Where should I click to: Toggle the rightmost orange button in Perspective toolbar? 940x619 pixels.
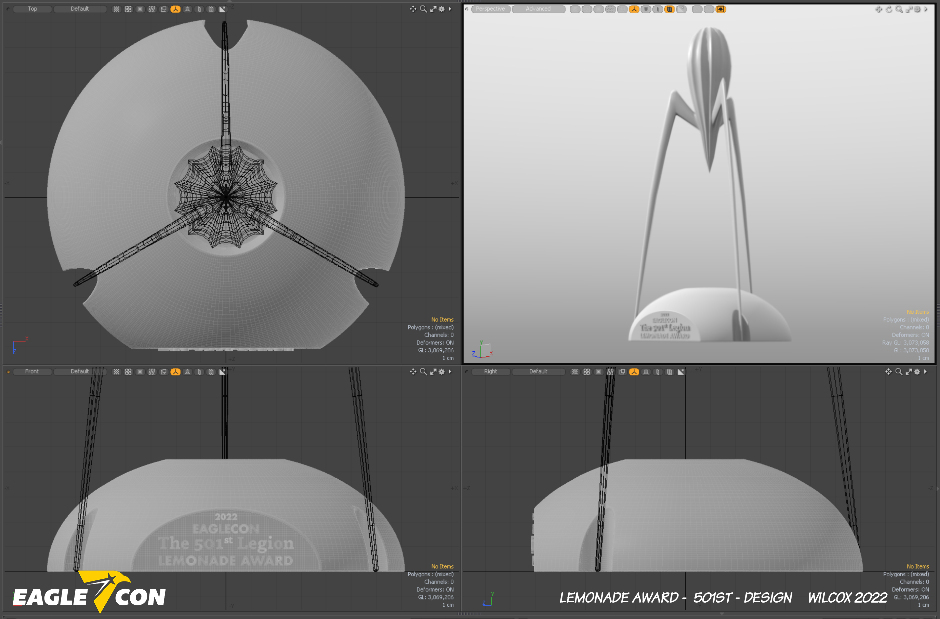tap(720, 9)
